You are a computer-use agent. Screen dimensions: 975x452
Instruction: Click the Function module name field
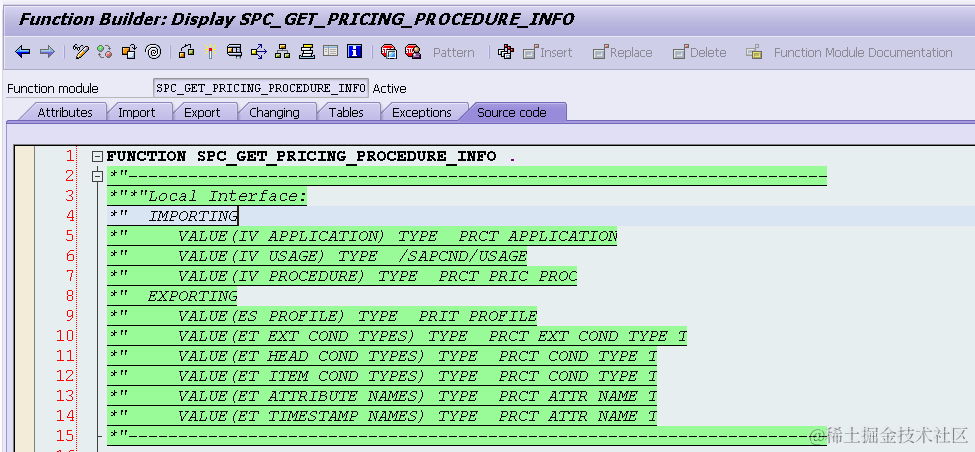coord(261,88)
